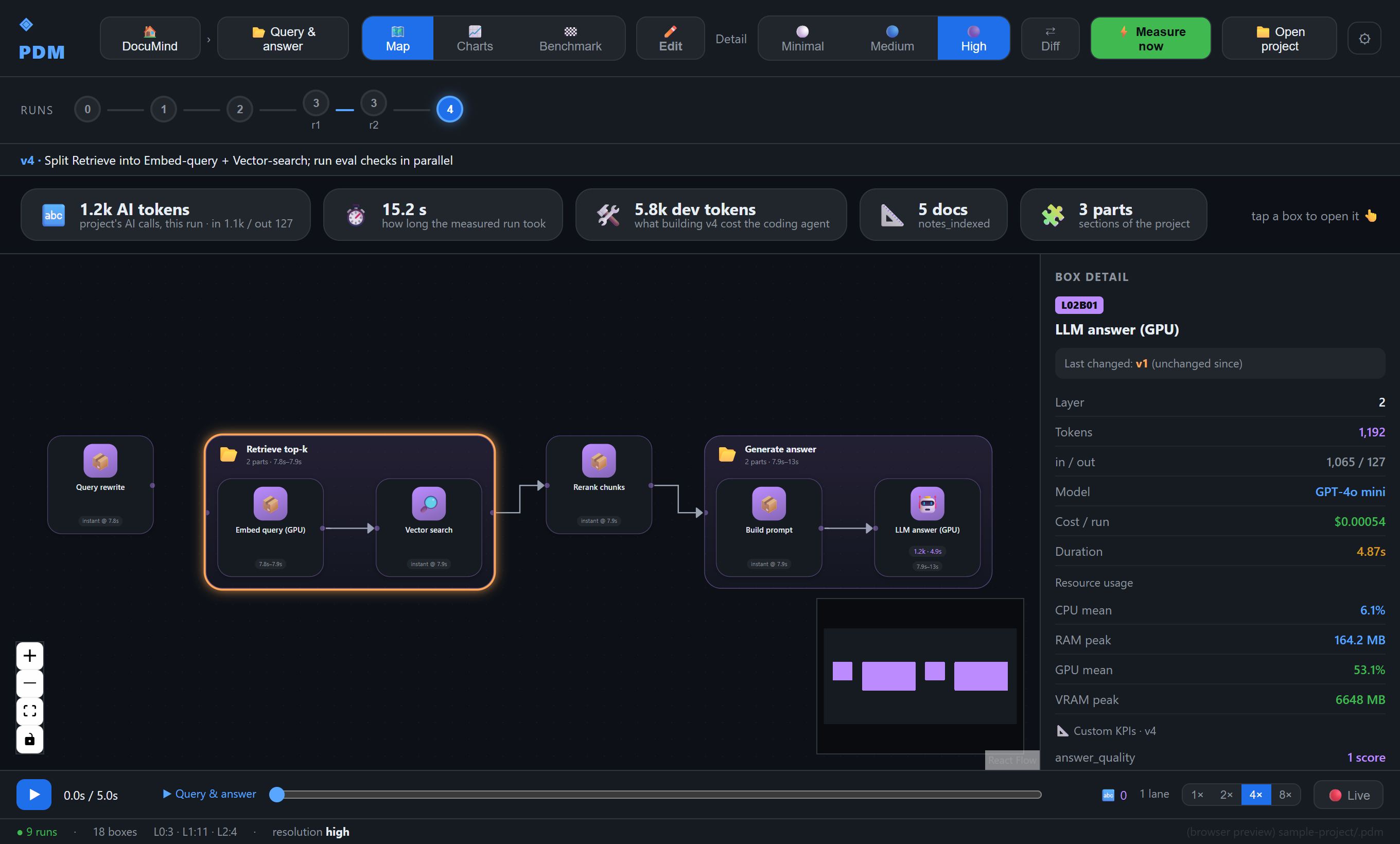Click the Edit pencil button
Image resolution: width=1400 pixels, height=844 pixels.
tap(671, 39)
